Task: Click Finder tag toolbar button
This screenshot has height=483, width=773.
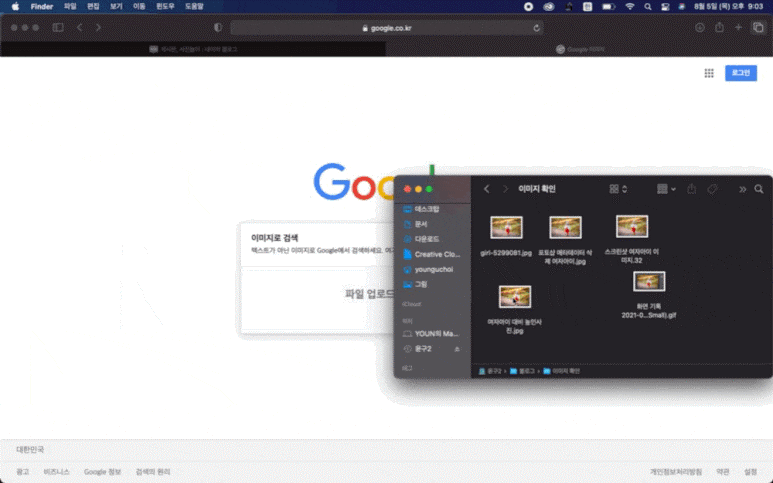Action: pos(712,189)
